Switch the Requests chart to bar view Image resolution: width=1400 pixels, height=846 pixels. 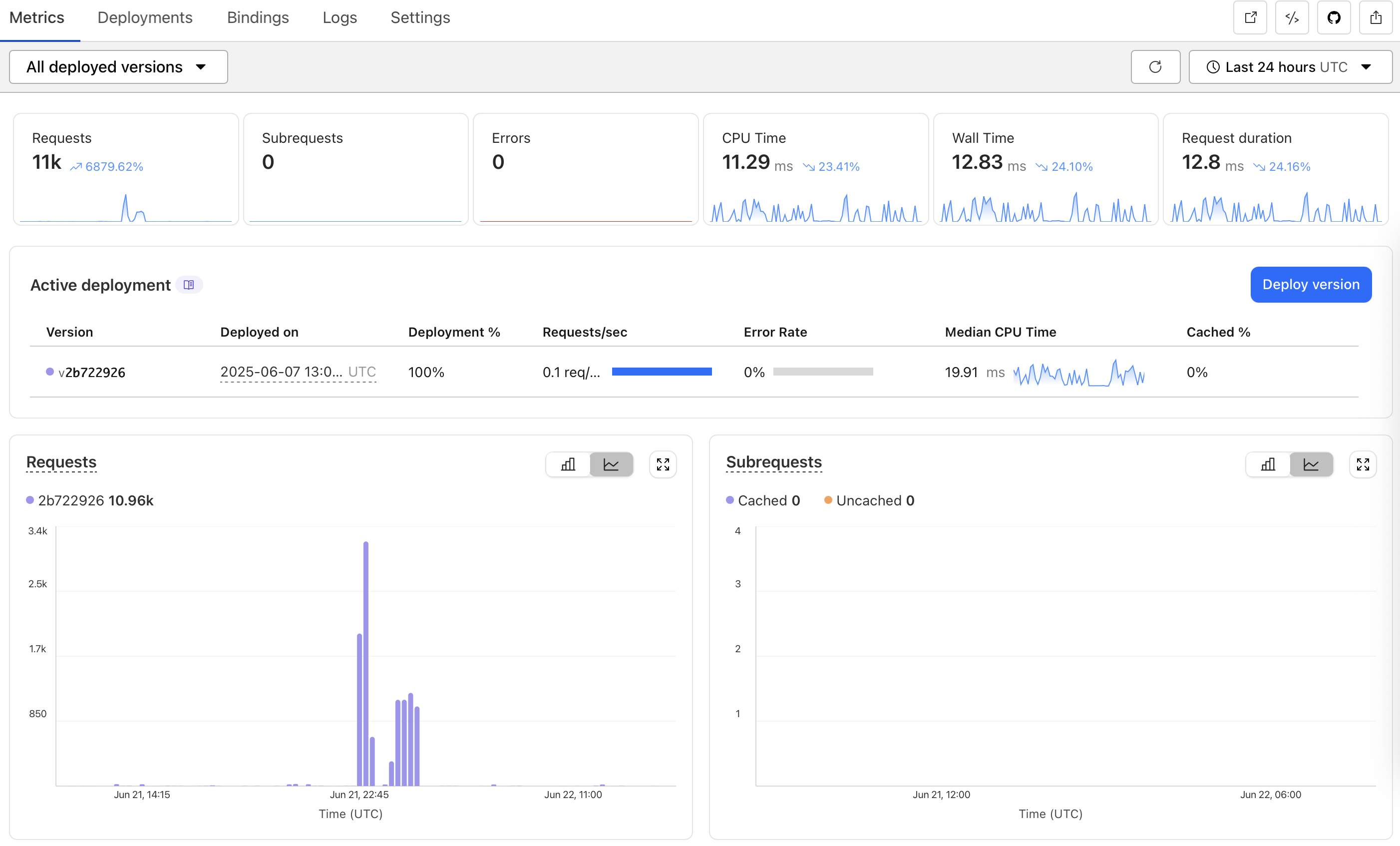568,464
